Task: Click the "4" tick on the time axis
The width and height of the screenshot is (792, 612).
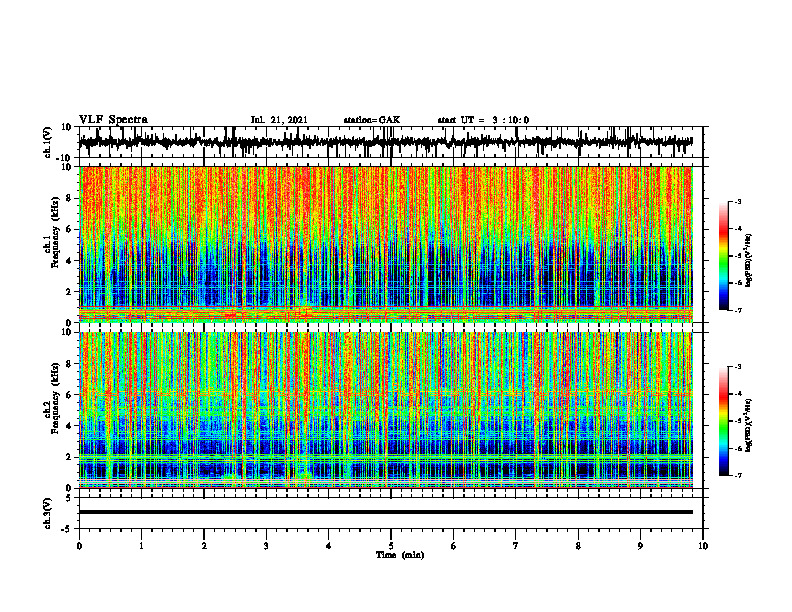Action: pyautogui.click(x=329, y=546)
